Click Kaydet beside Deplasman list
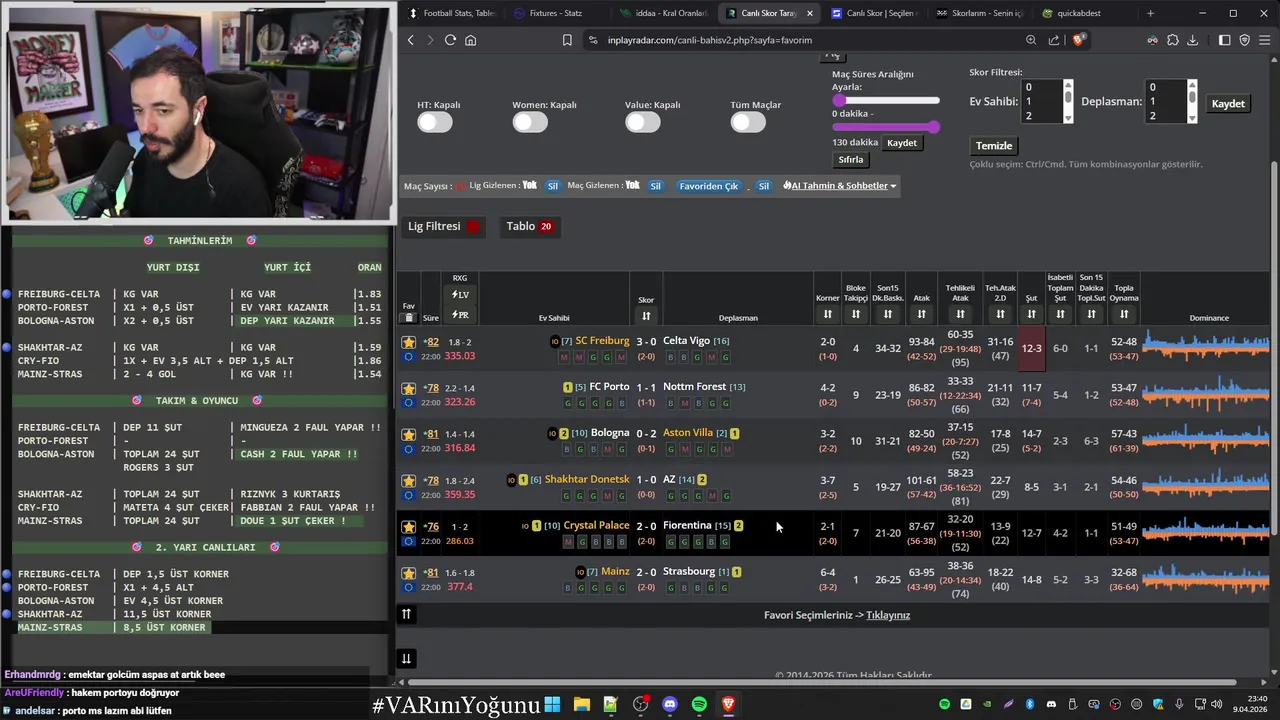 [x=1228, y=104]
